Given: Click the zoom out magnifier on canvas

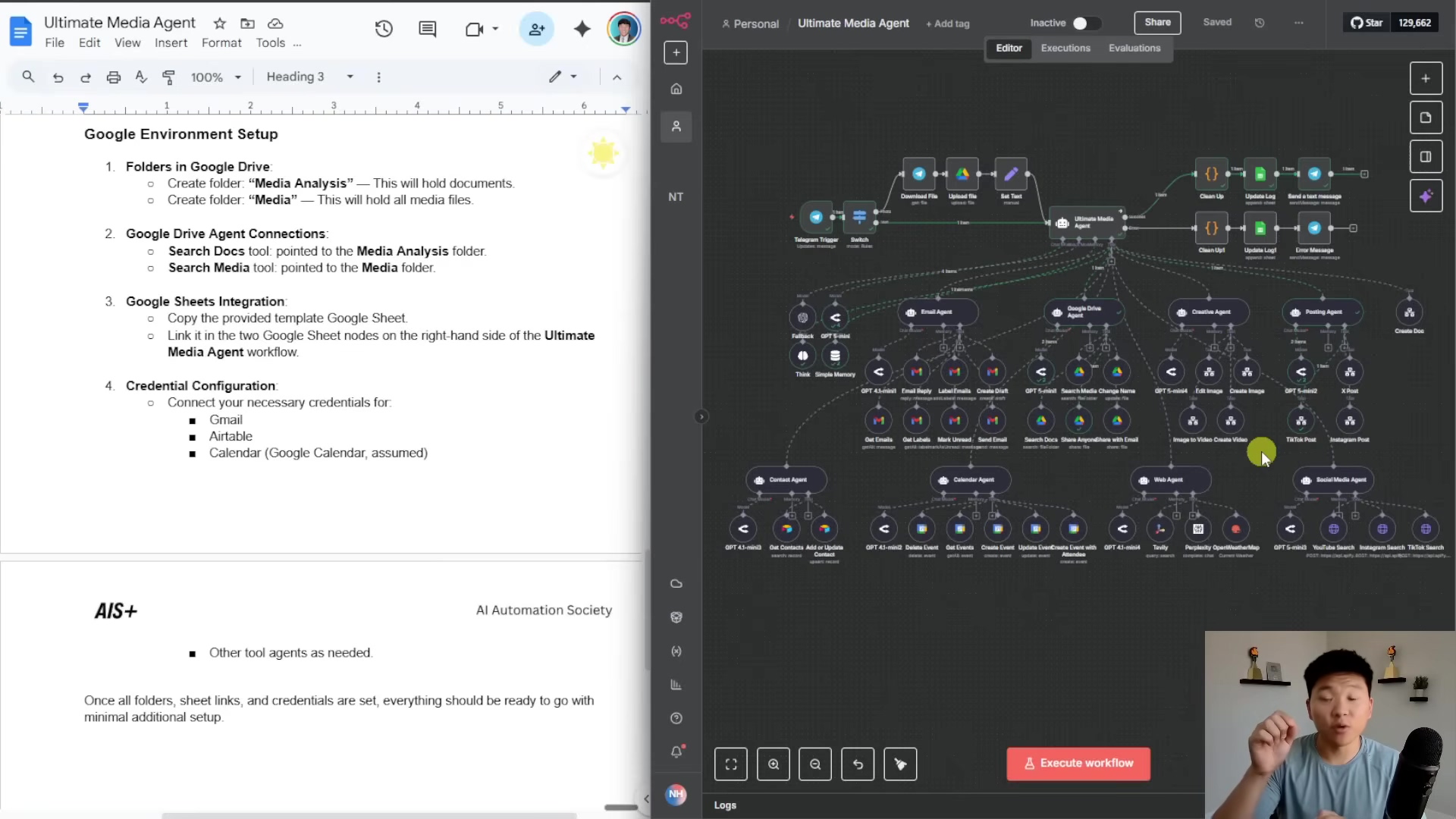Looking at the screenshot, I should [x=815, y=764].
